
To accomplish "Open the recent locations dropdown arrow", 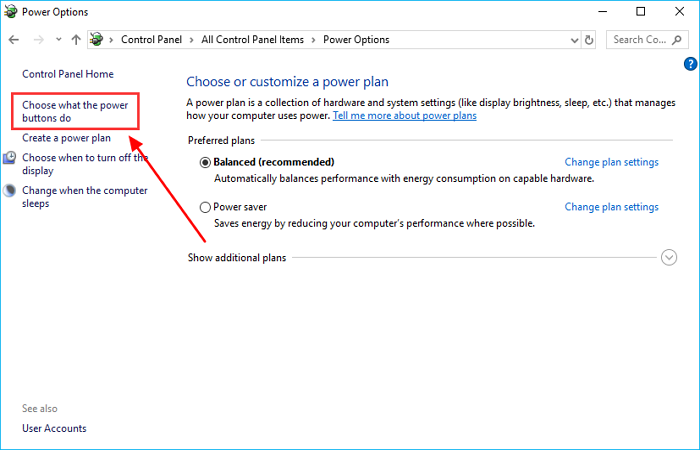I will click(x=58, y=40).
